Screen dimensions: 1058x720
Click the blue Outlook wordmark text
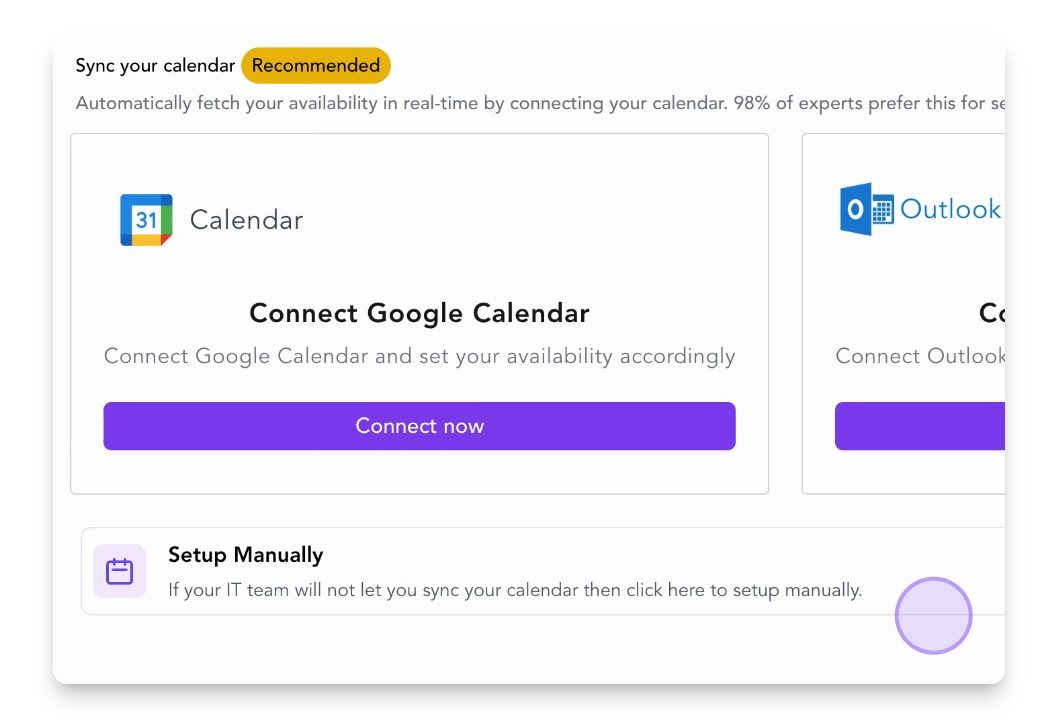[x=950, y=209]
